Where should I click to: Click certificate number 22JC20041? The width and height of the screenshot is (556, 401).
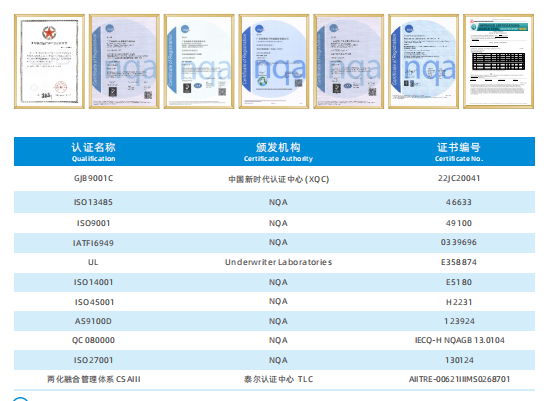[x=459, y=178]
